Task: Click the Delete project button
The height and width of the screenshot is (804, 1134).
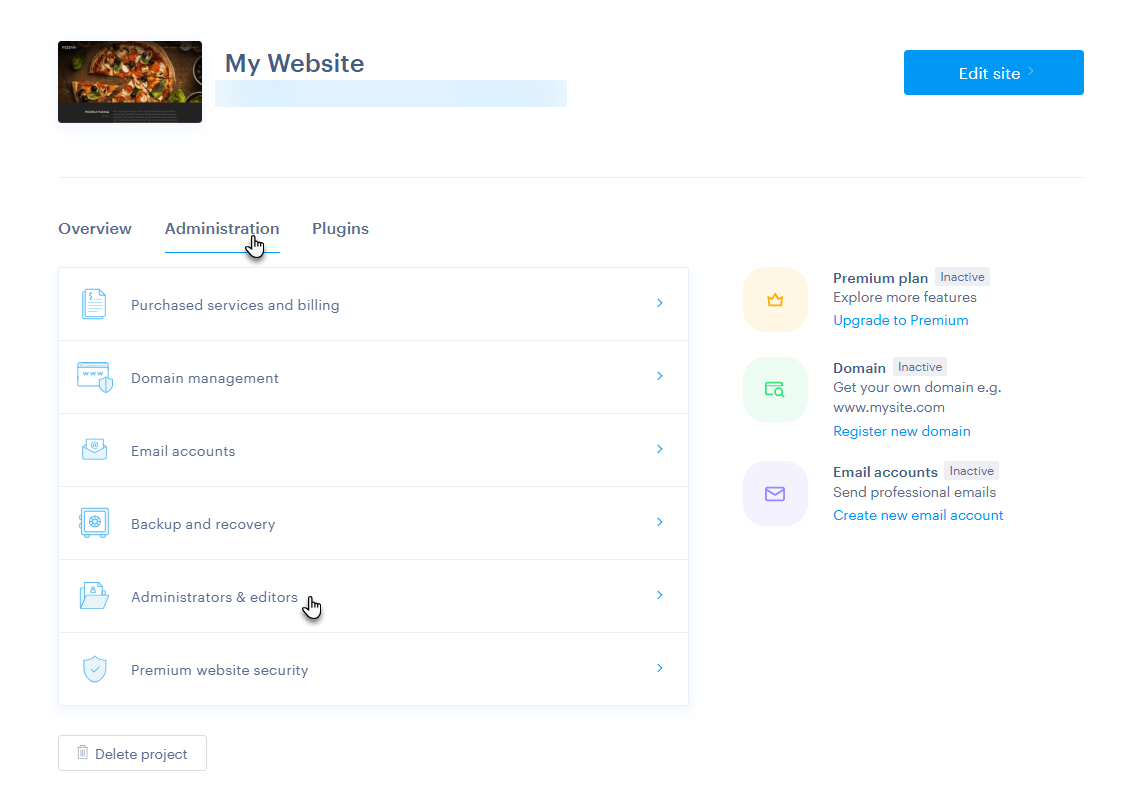Action: 132,753
